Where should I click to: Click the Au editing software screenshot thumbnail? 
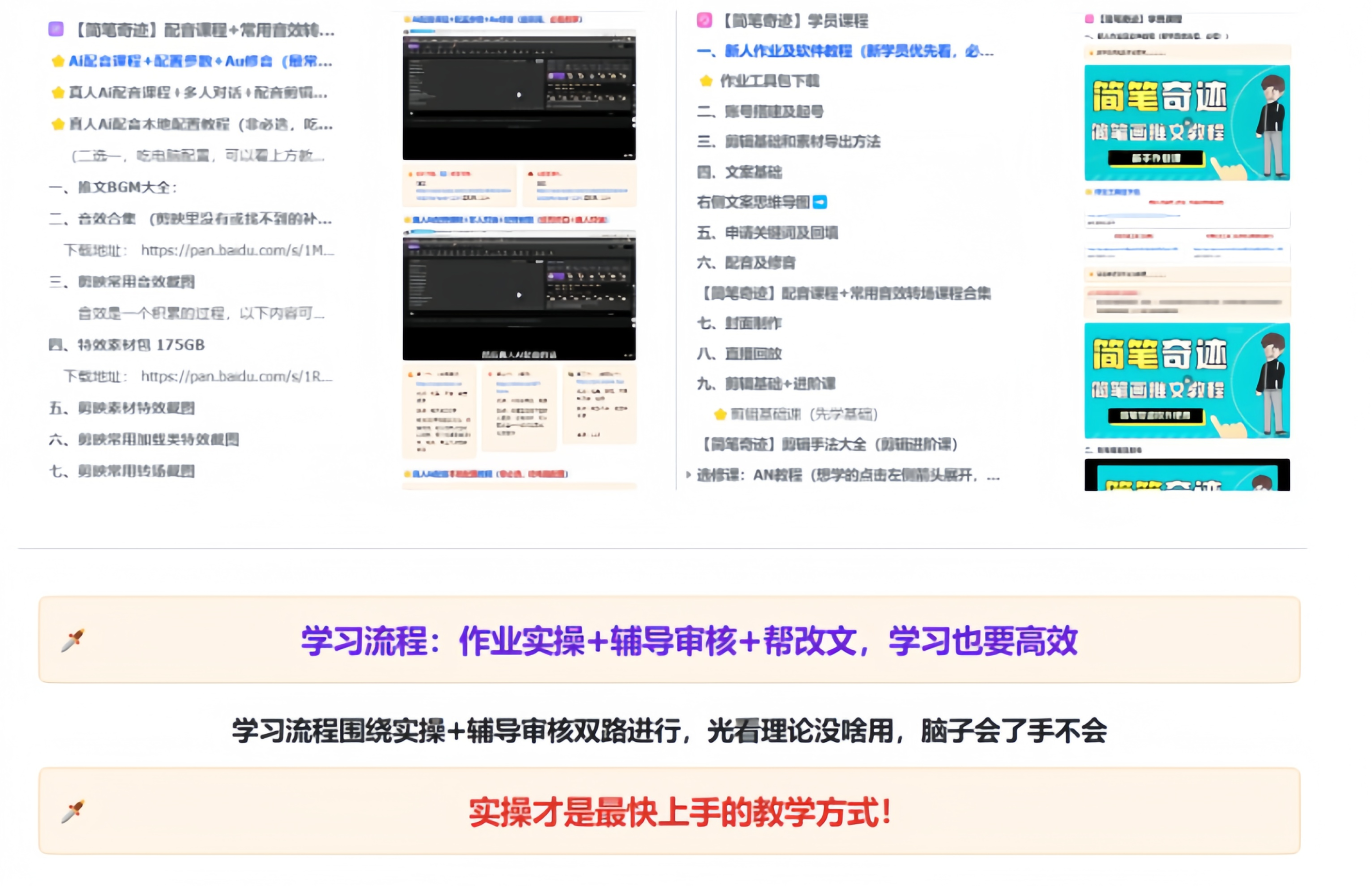pos(520,95)
